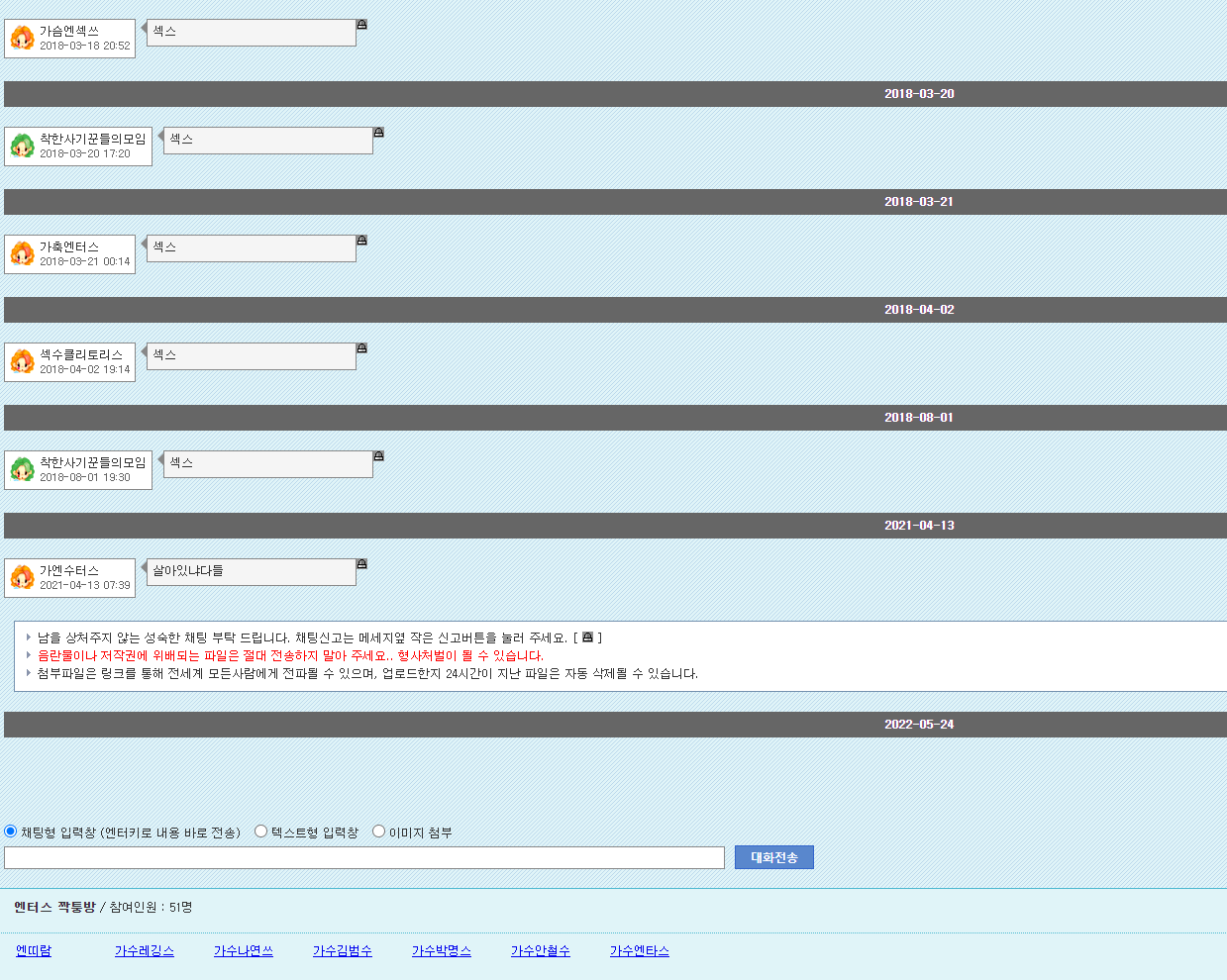
Task: Click the 2022-05-24 date header
Action: 615,725
